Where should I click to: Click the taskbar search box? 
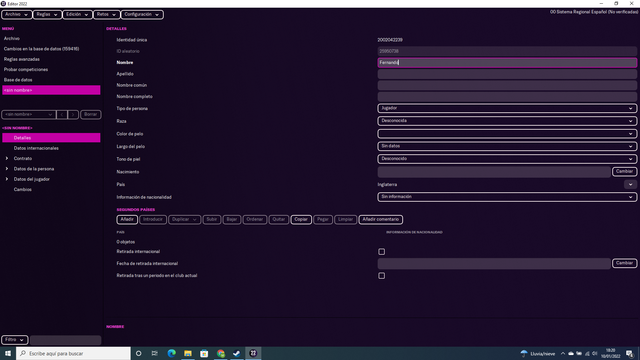(x=73, y=353)
